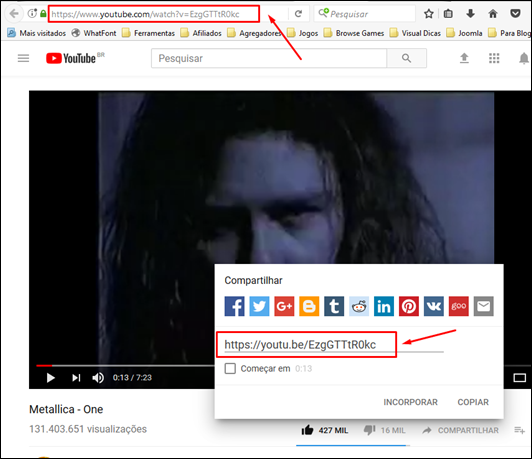The width and height of the screenshot is (532, 459).
Task: Click video title Metallica - One
Action: pyautogui.click(x=66, y=409)
